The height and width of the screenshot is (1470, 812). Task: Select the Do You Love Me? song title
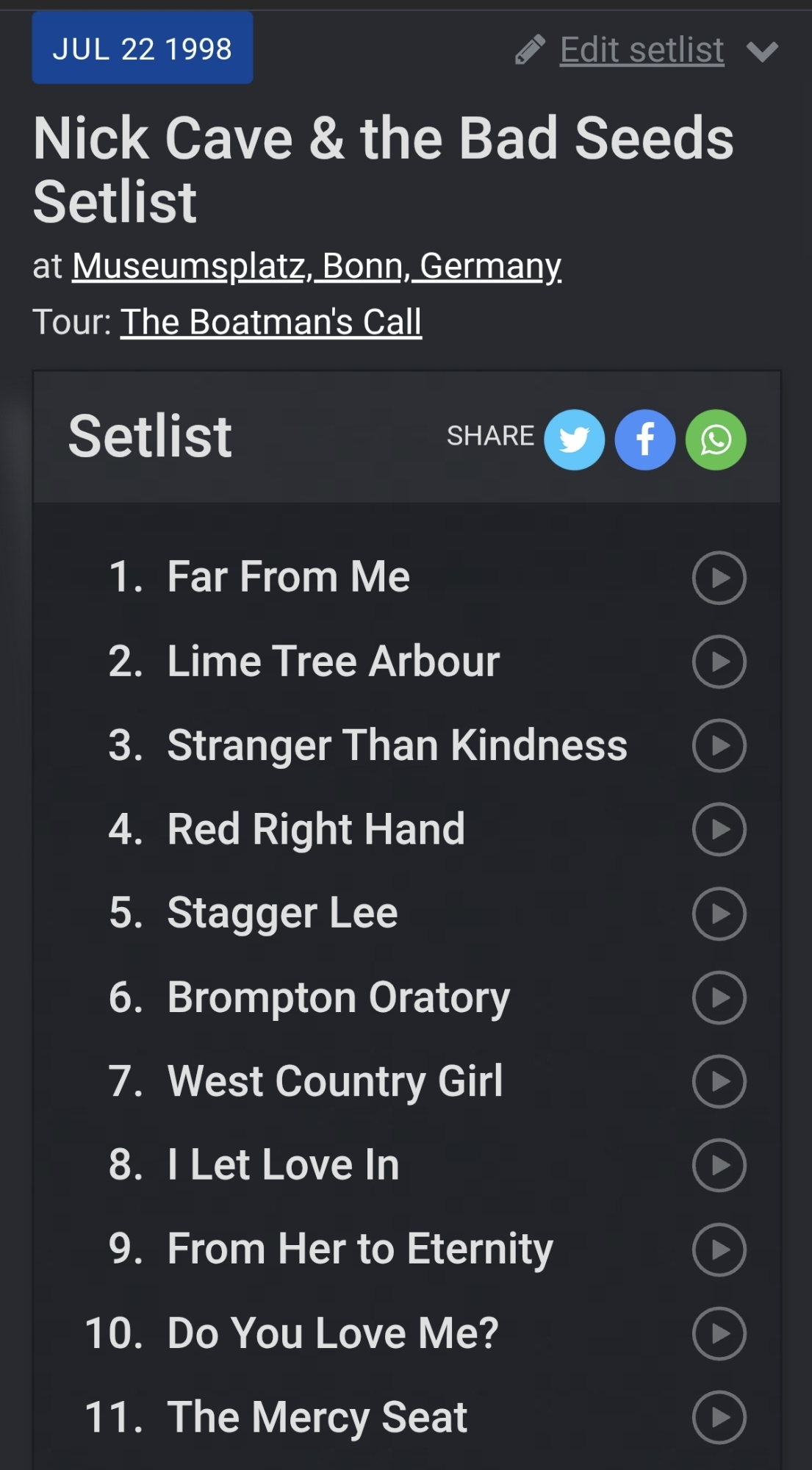(x=333, y=1333)
